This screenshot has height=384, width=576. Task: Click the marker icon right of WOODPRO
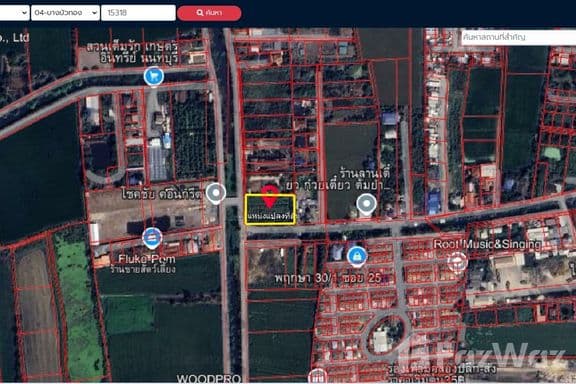coord(318,376)
